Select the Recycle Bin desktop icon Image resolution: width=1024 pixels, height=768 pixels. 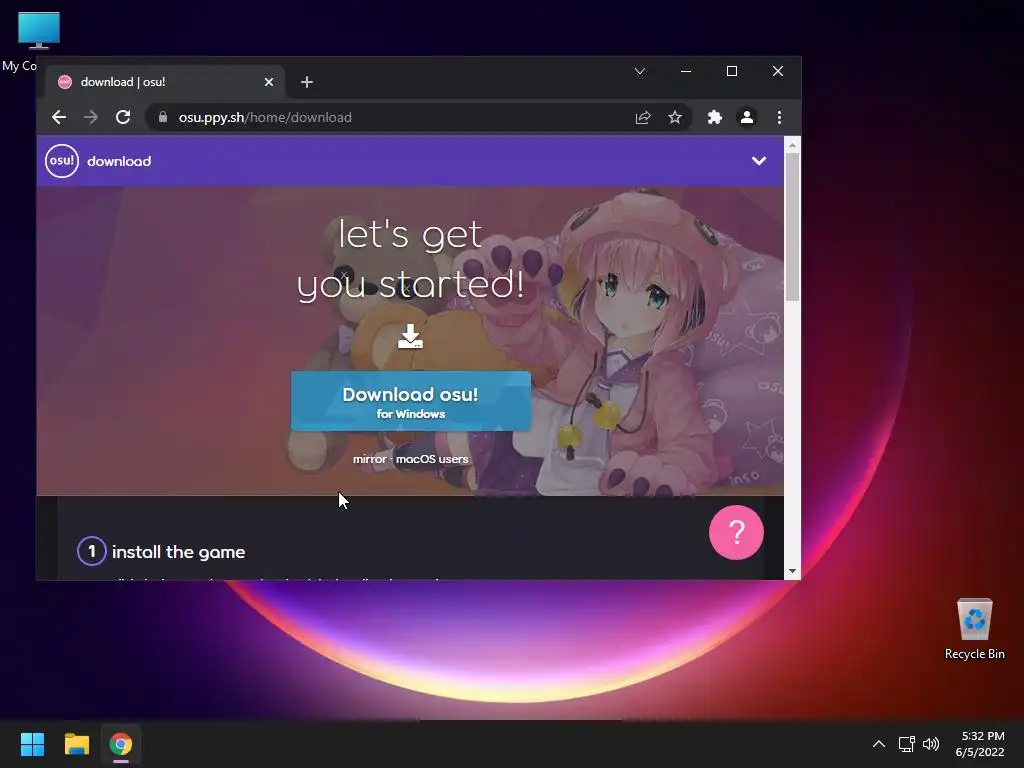click(x=974, y=629)
